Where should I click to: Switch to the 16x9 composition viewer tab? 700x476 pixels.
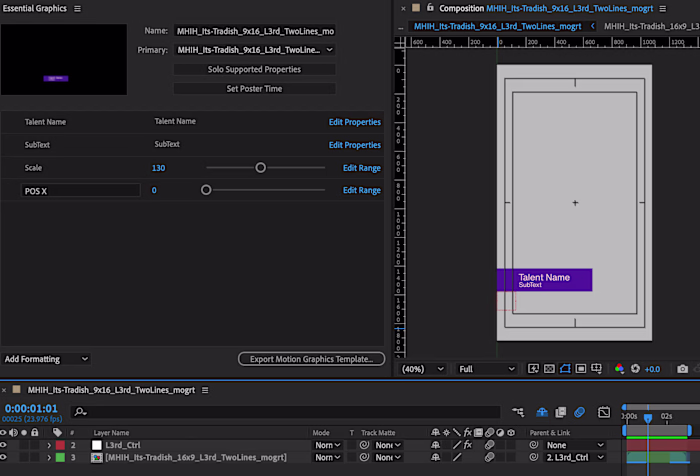pos(651,26)
